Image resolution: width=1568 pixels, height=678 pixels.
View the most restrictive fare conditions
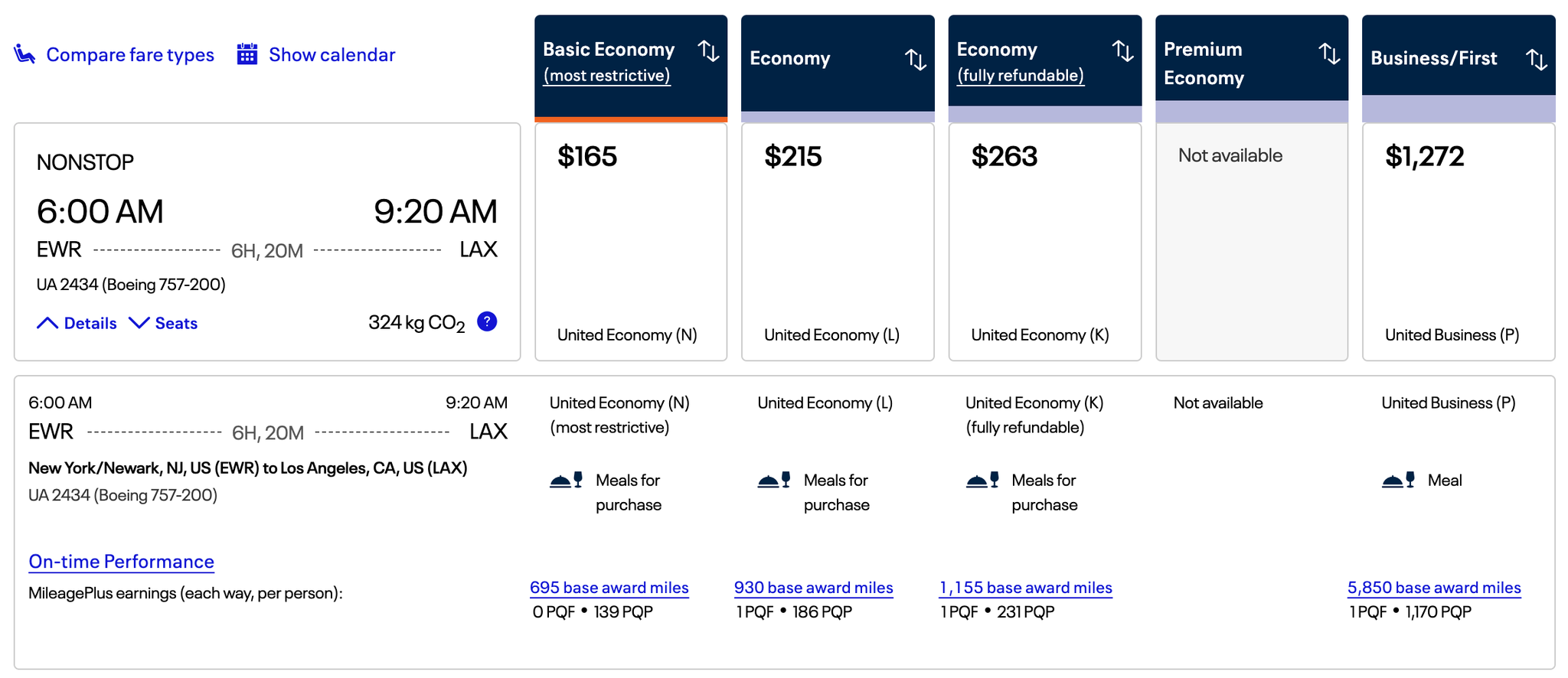[x=606, y=75]
